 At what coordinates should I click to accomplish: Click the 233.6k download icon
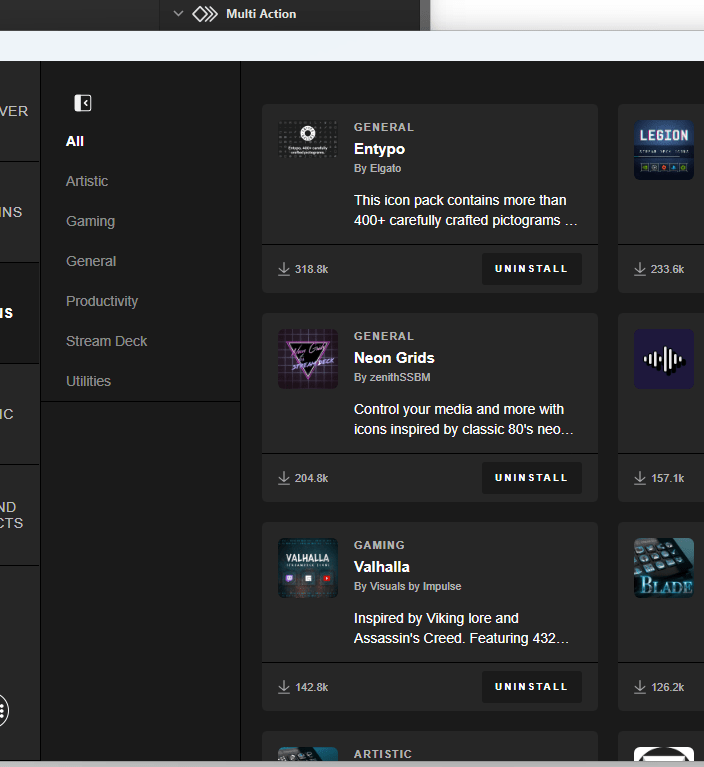click(x=640, y=269)
